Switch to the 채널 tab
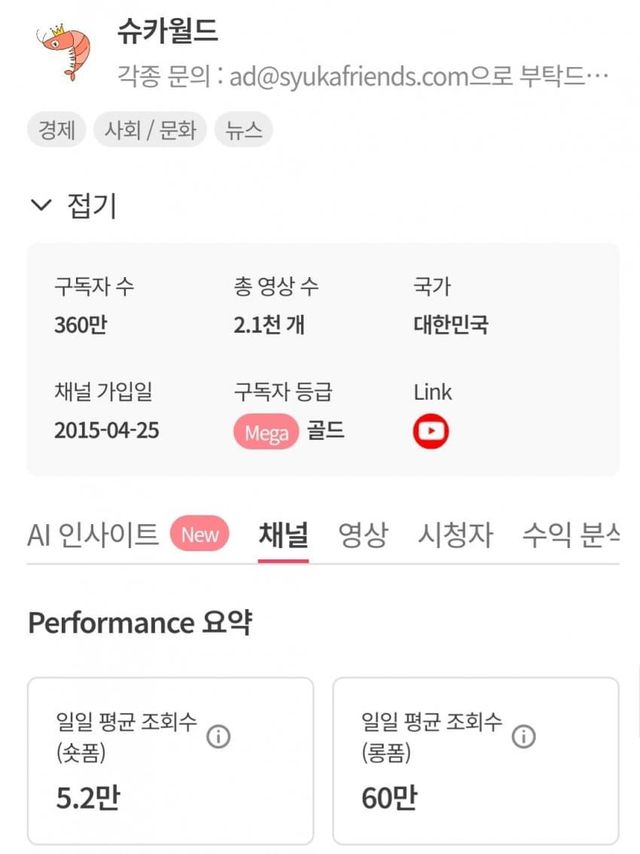The height and width of the screenshot is (854, 640). point(283,534)
